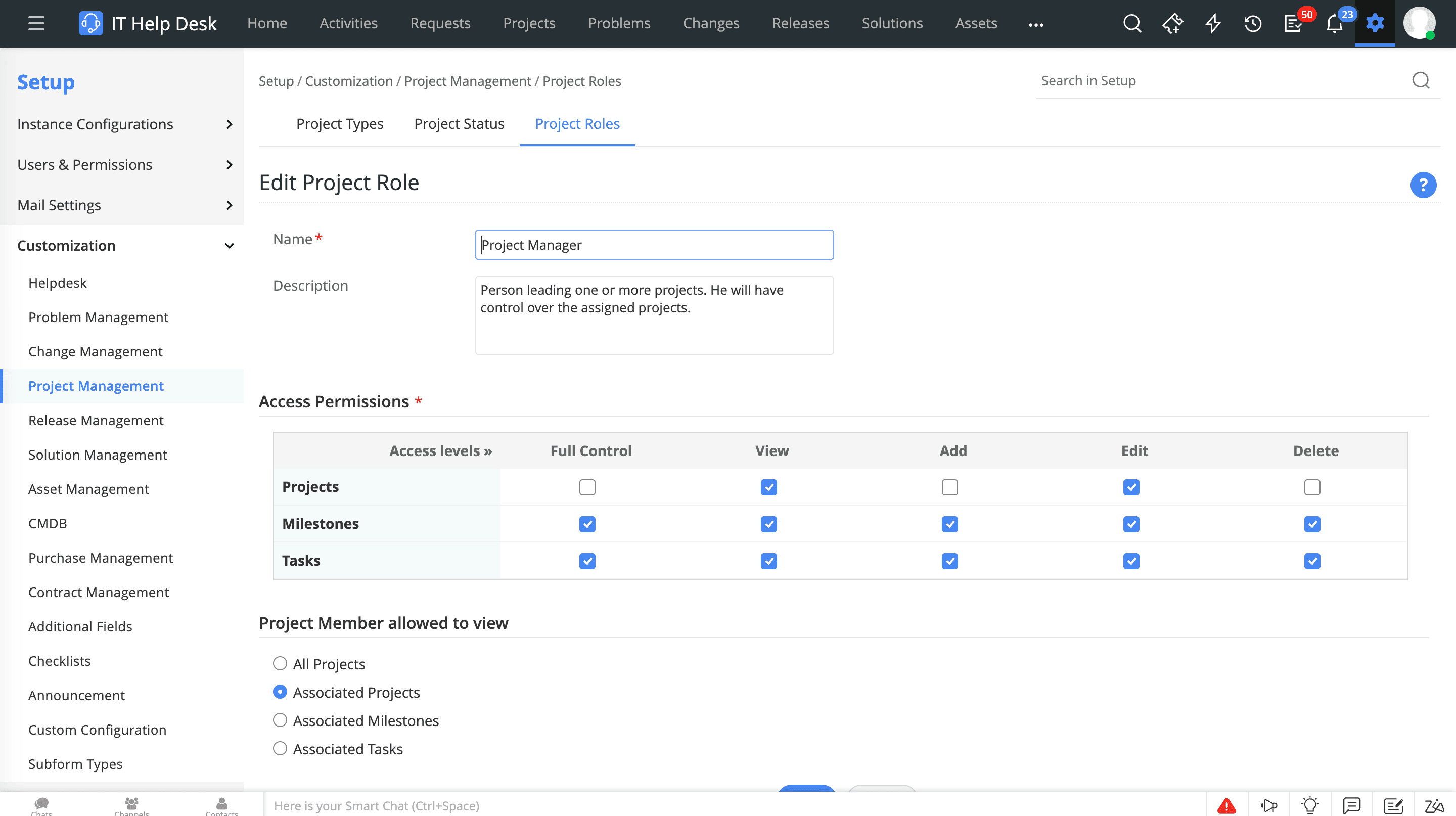Select Associated Tasks radio option
This screenshot has width=1456, height=816.
(x=280, y=748)
